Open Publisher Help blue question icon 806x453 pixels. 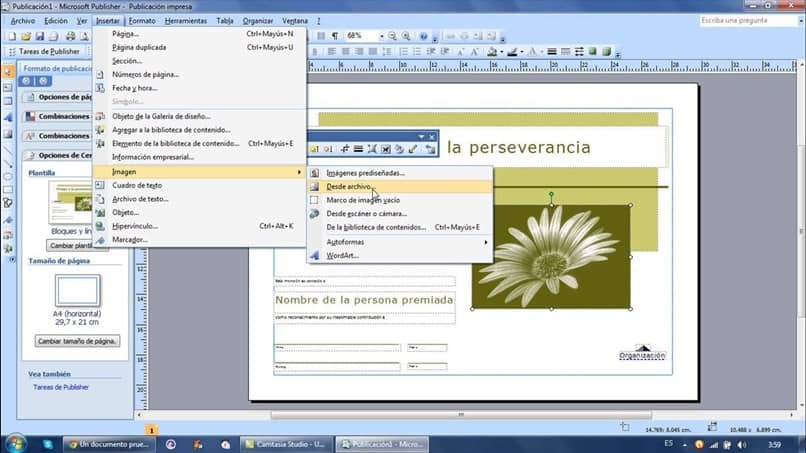[x=423, y=36]
